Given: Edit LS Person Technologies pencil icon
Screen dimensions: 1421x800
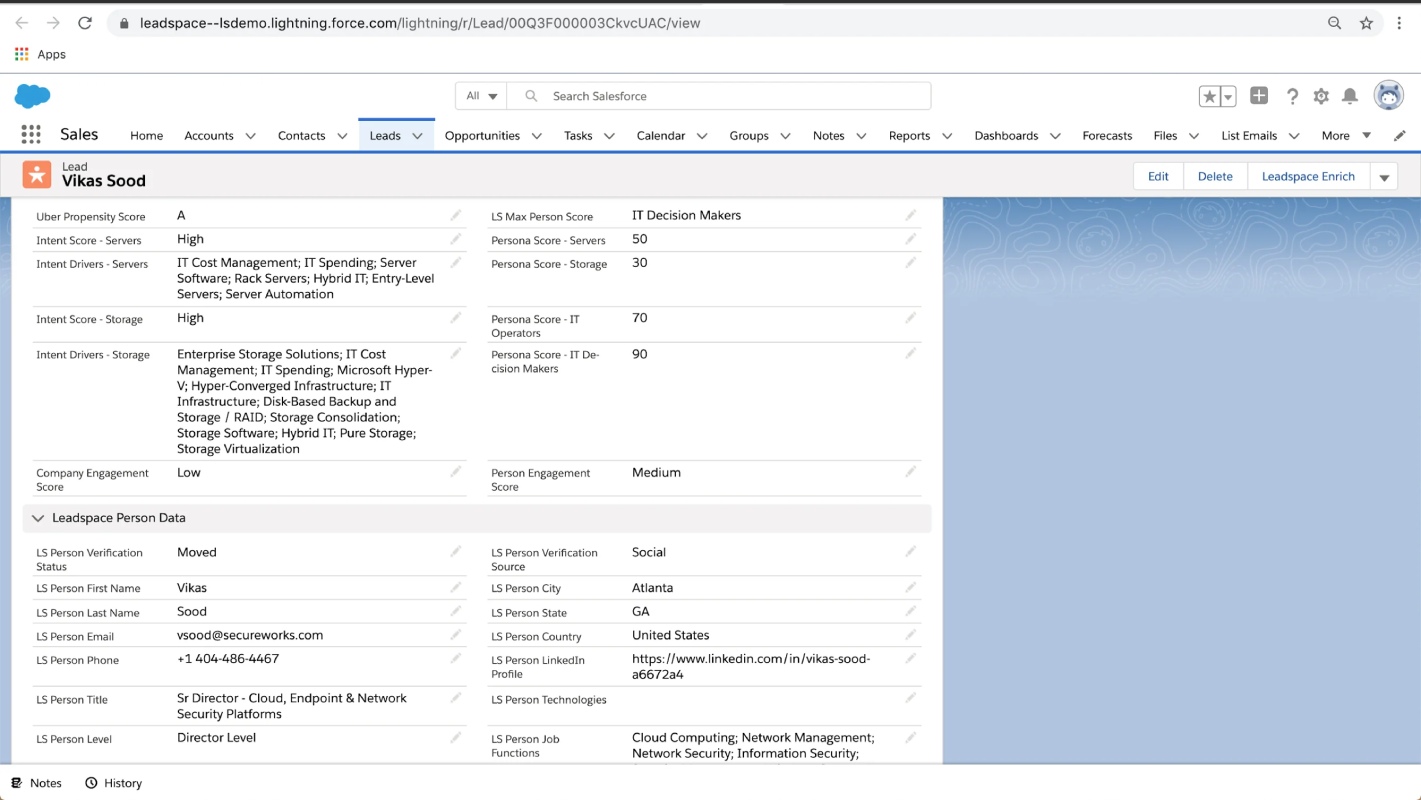Looking at the screenshot, I should (910, 698).
